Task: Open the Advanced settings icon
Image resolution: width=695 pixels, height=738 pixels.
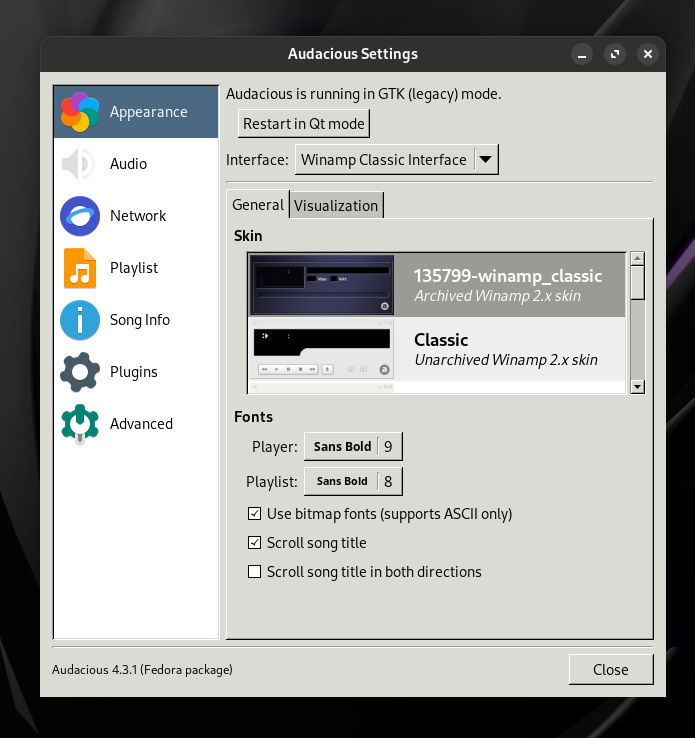Action: [x=80, y=424]
